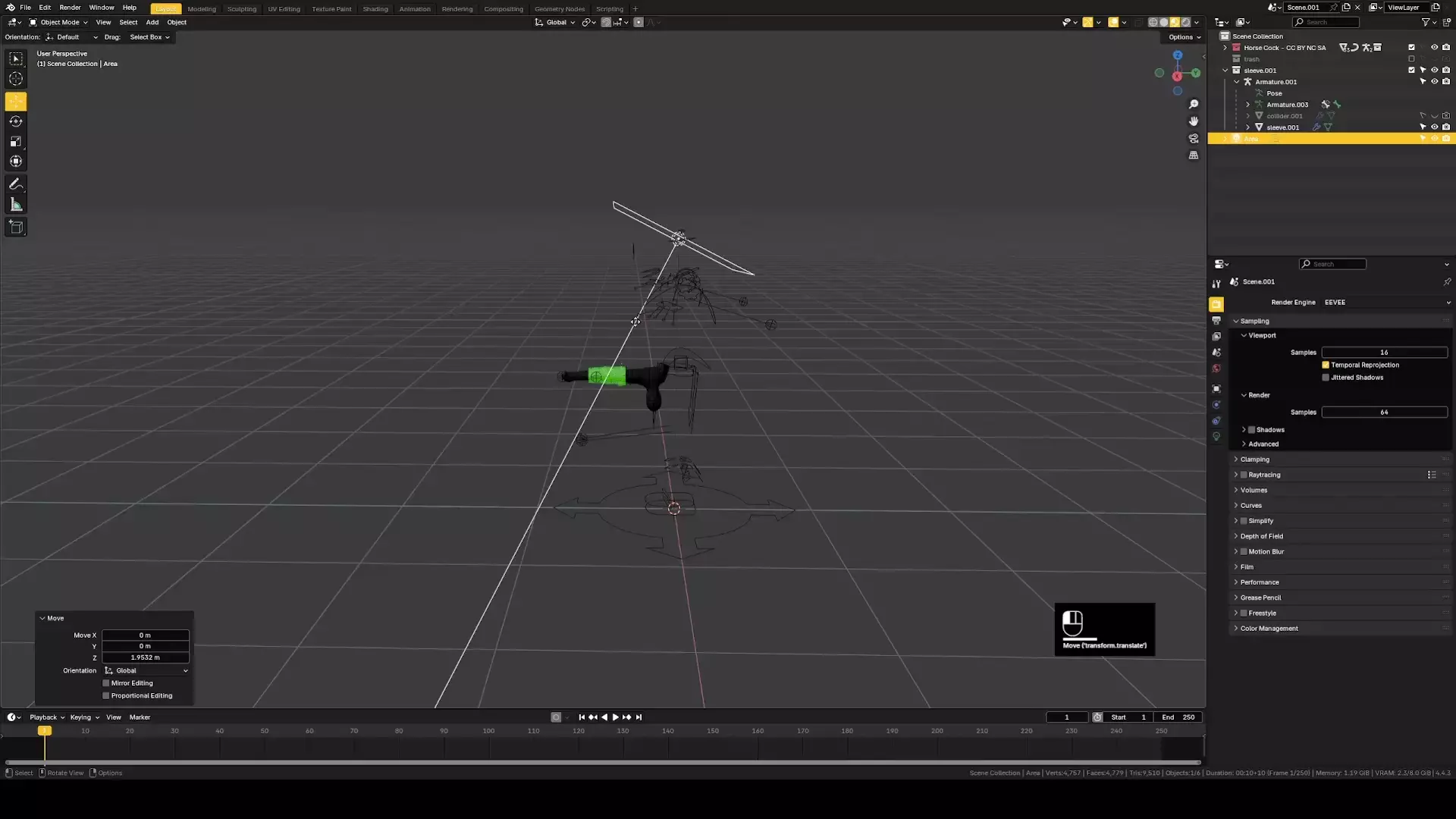1456x819 pixels.
Task: Activate the Rotate tool
Action: (x=16, y=121)
